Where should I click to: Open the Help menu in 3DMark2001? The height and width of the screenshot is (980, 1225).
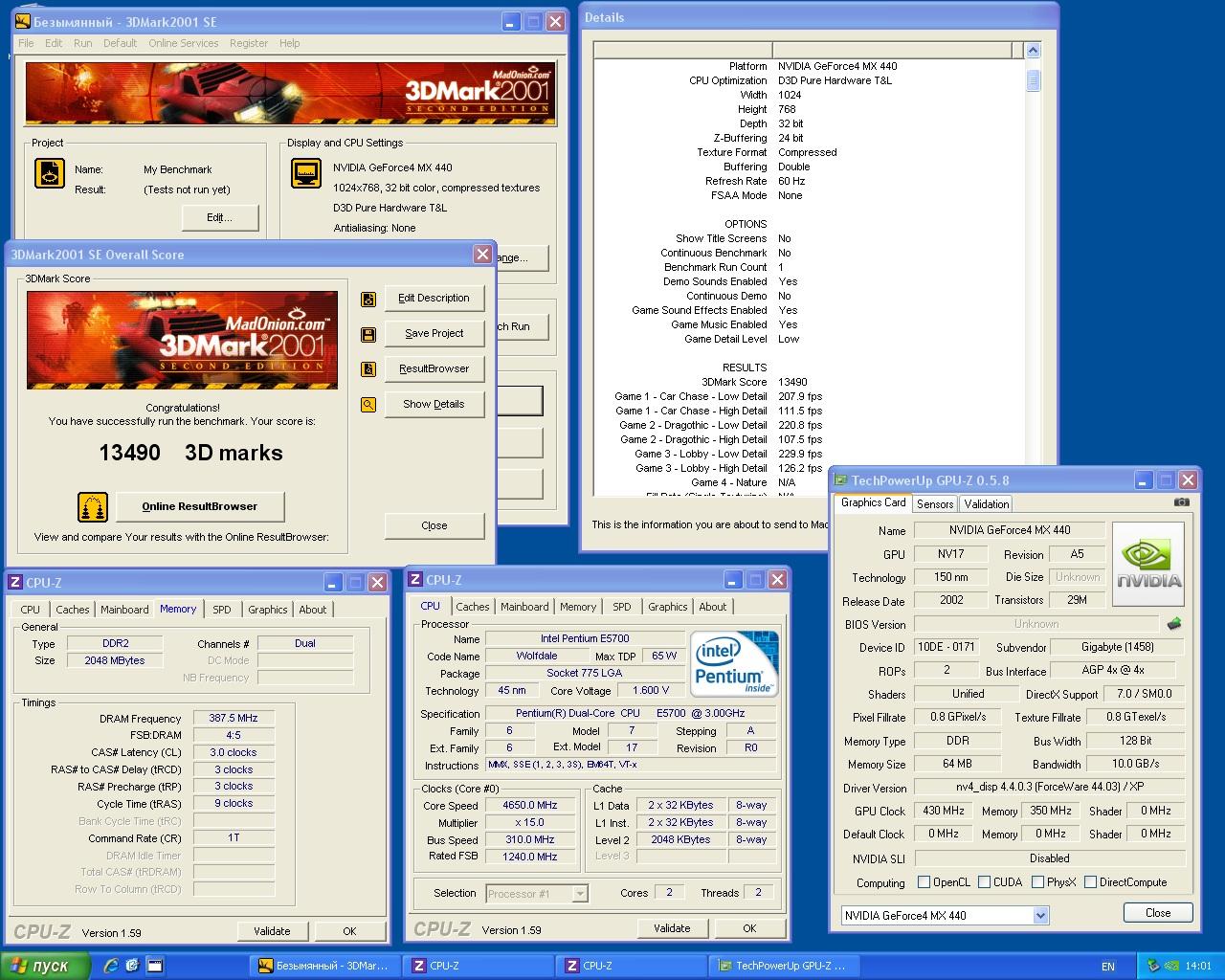[x=290, y=43]
